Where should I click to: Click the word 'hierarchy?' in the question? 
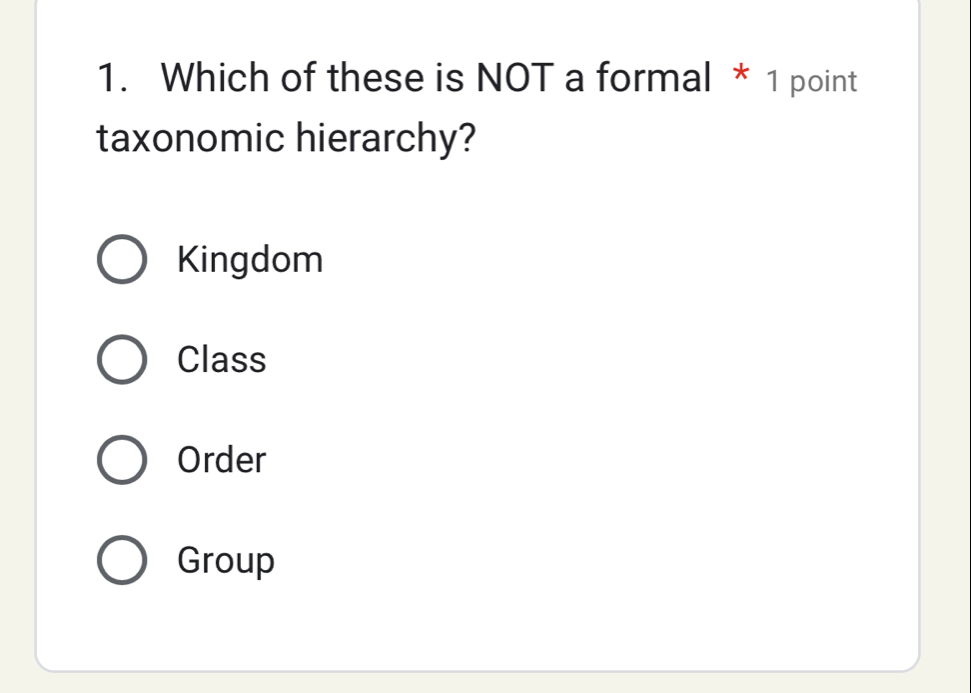(x=396, y=139)
